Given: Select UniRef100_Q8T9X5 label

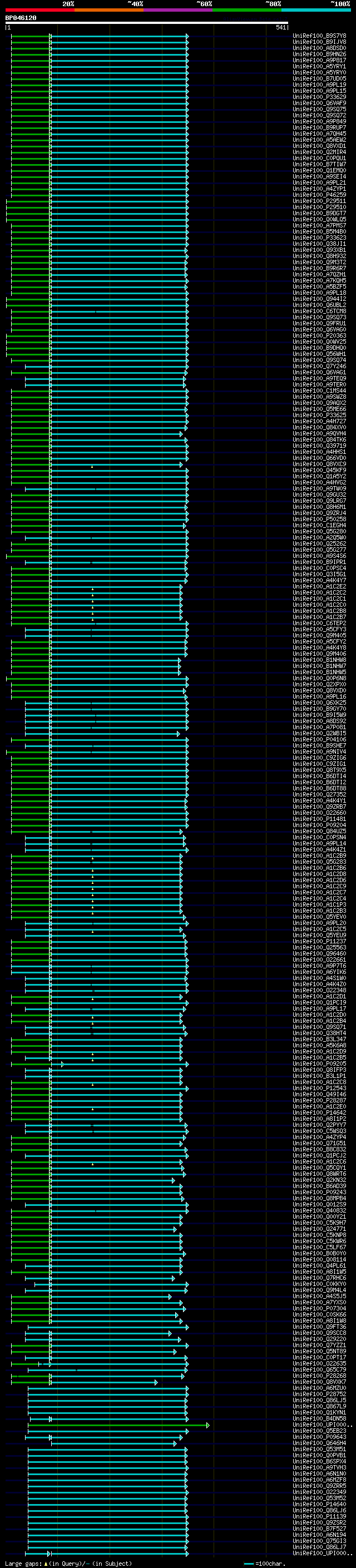Looking at the screenshot, I should [319, 770].
